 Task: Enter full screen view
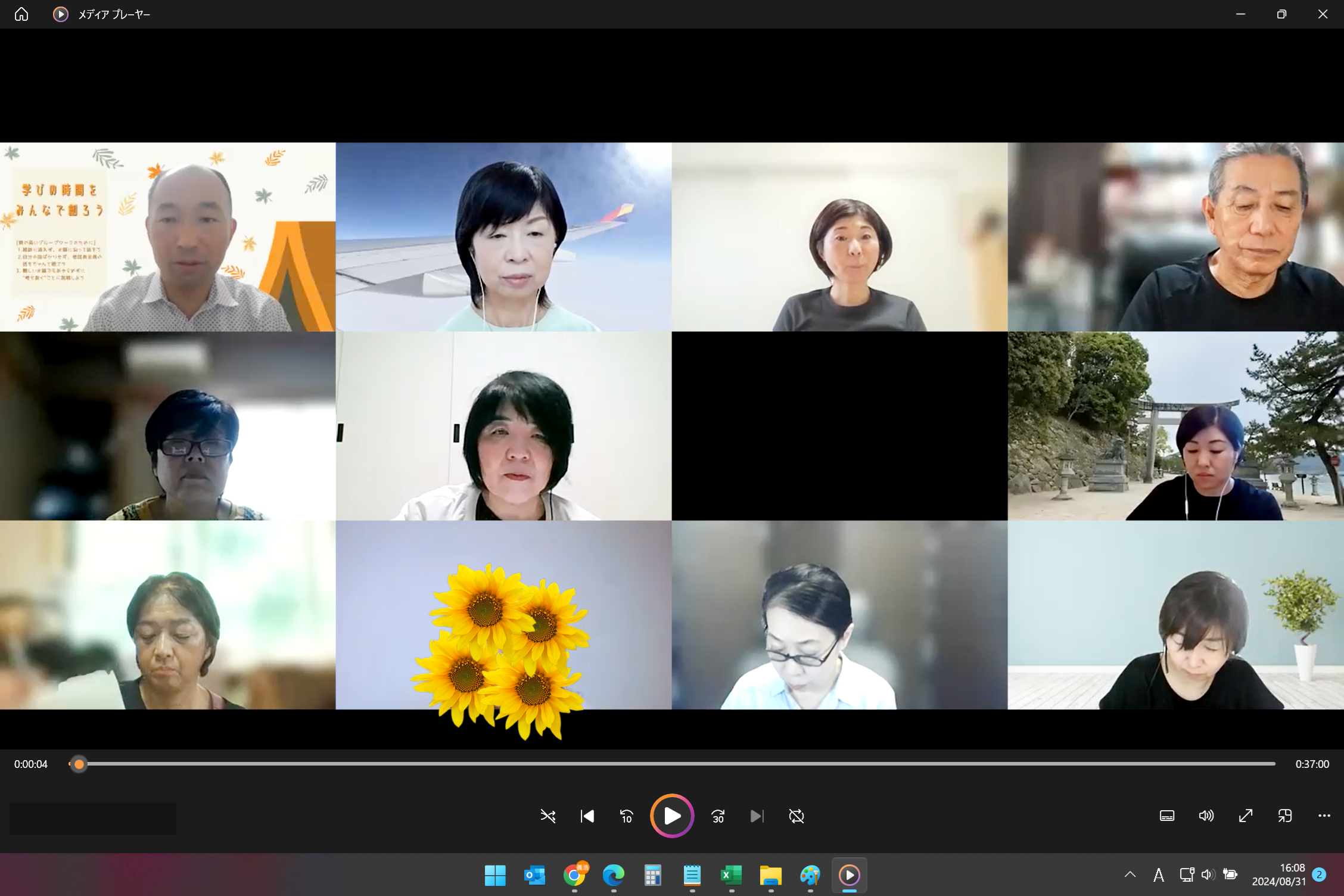pos(1246,816)
